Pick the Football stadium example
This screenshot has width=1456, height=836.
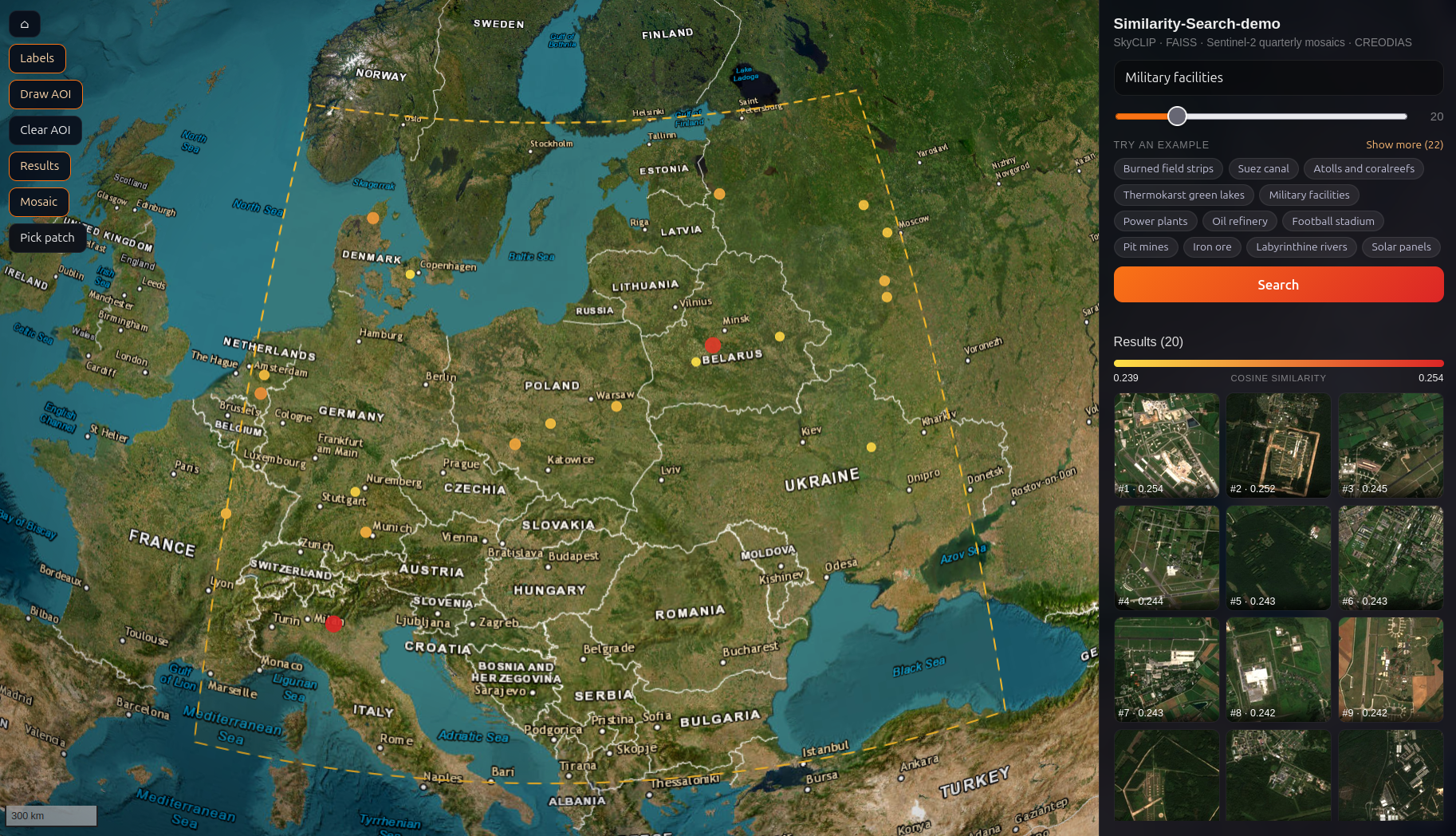pyautogui.click(x=1333, y=221)
